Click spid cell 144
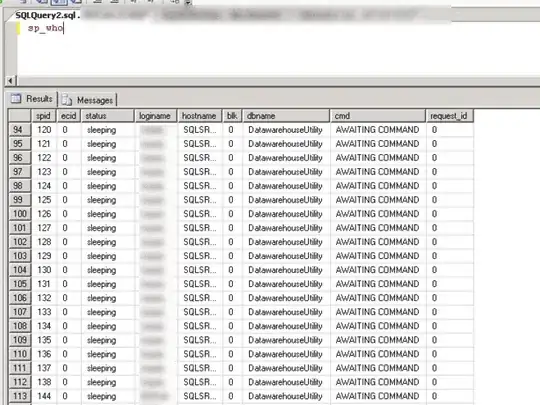The image size is (540, 405). tap(44, 396)
